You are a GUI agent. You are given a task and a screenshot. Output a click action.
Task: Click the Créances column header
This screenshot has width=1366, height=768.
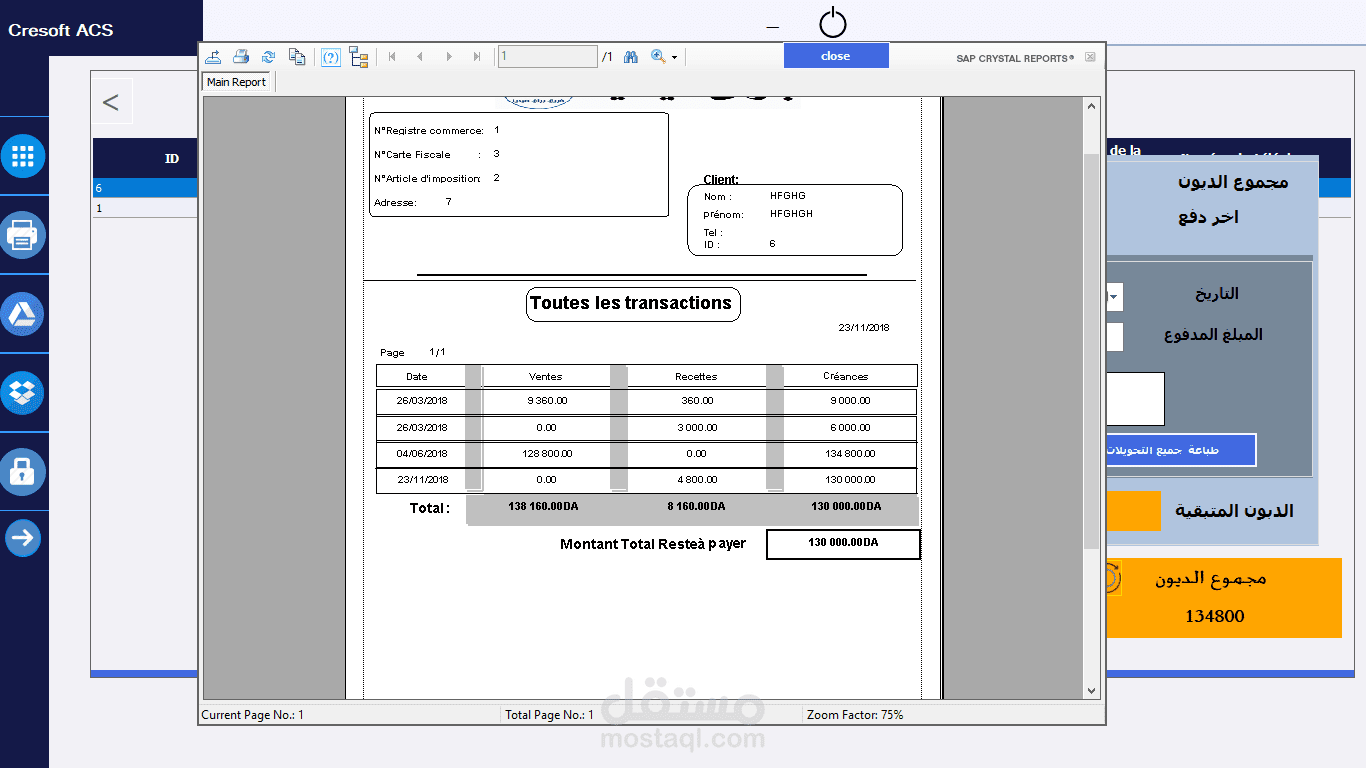846,376
